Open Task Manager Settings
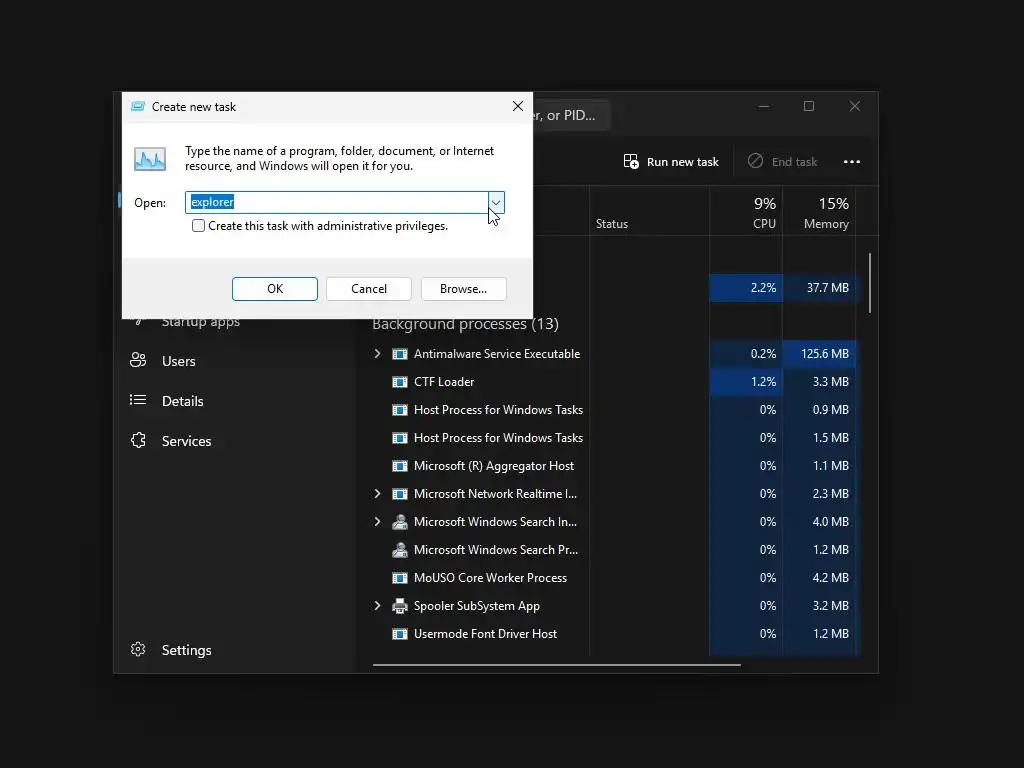 point(186,650)
